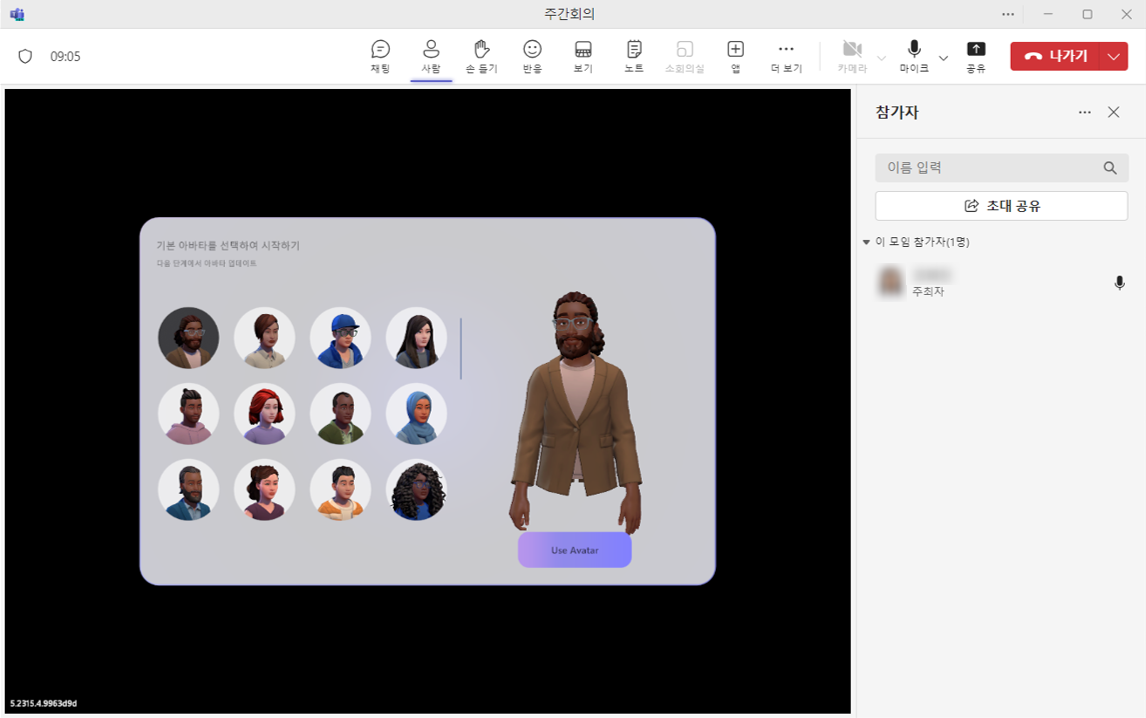
Task: Raise your hand with 손 들기
Action: click(481, 56)
